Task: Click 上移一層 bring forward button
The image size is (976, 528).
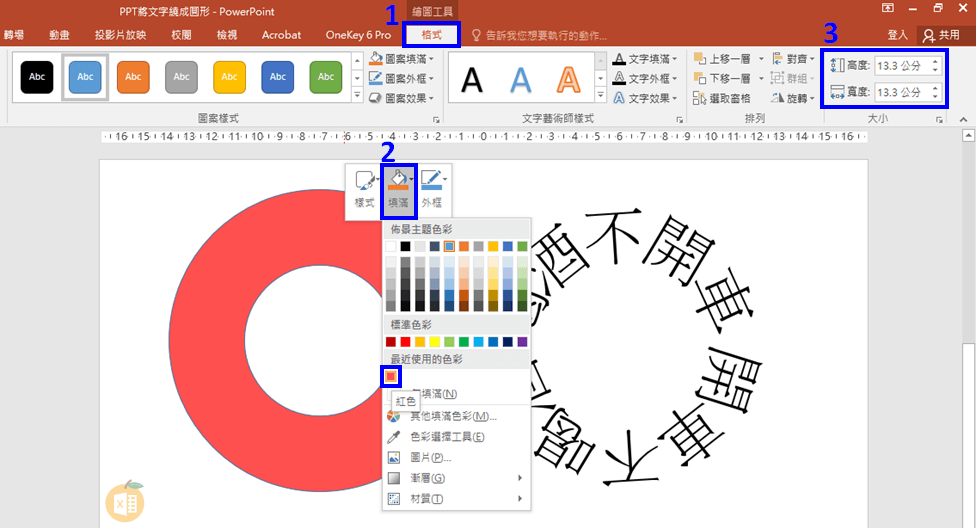Action: [726, 59]
